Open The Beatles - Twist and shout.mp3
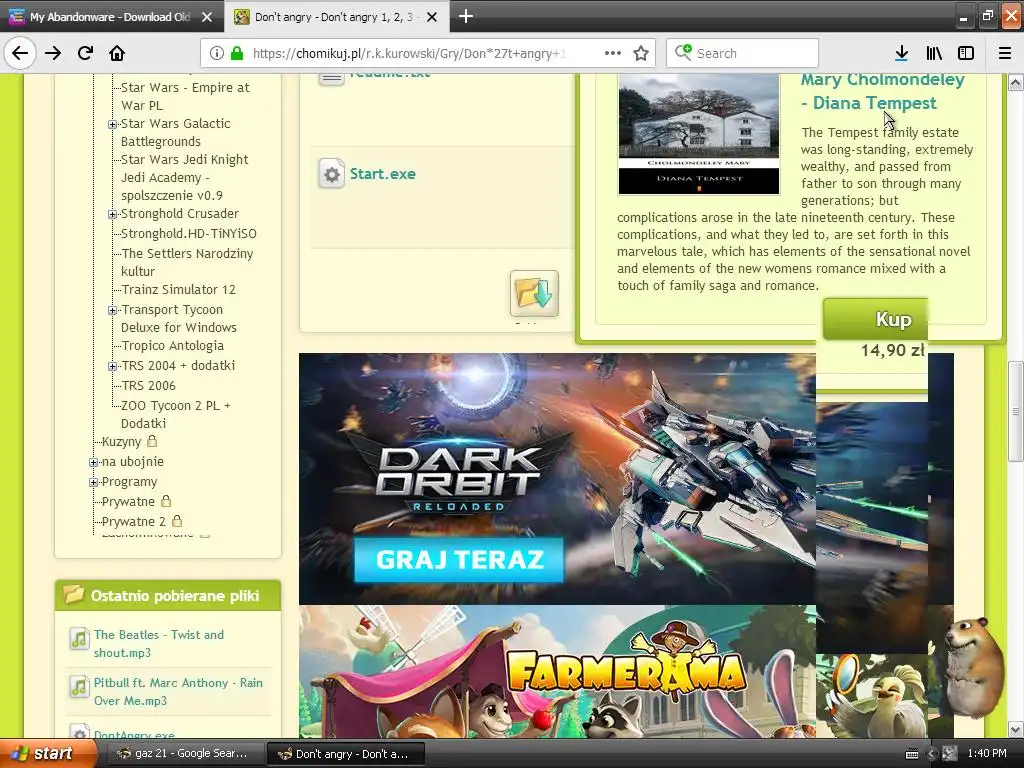 click(x=159, y=643)
